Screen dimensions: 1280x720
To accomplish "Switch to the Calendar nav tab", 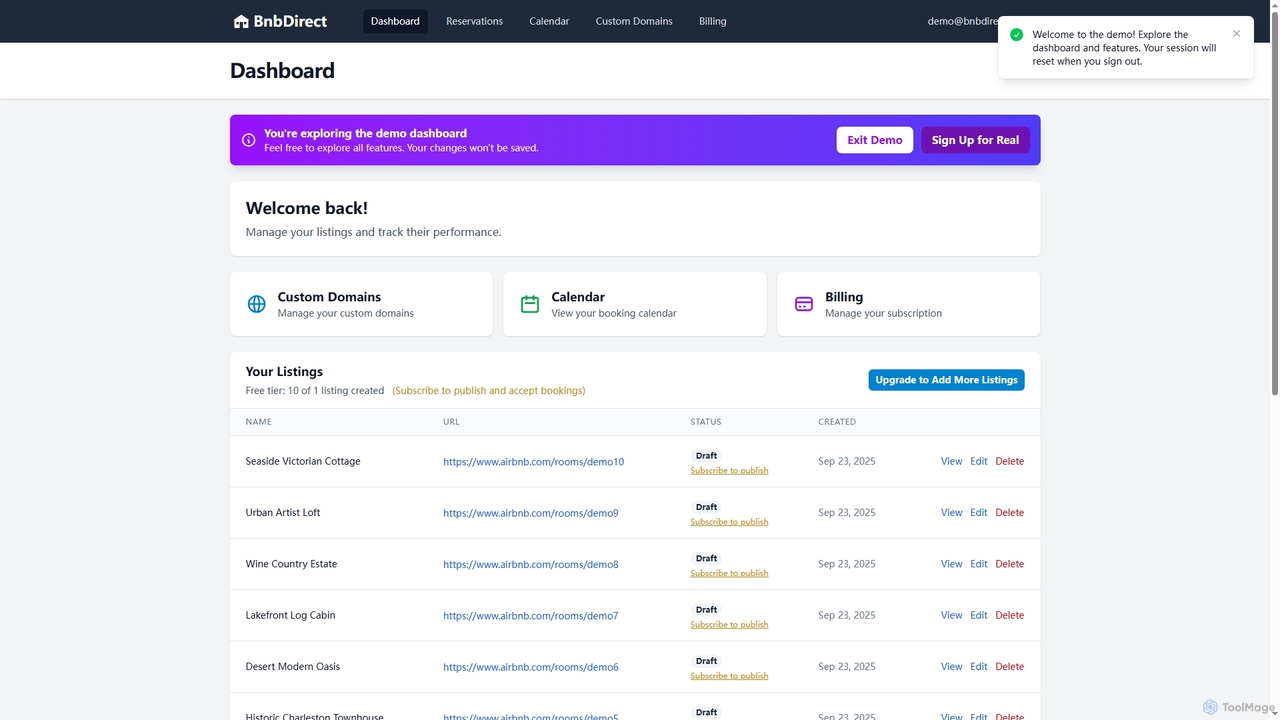I will (549, 21).
